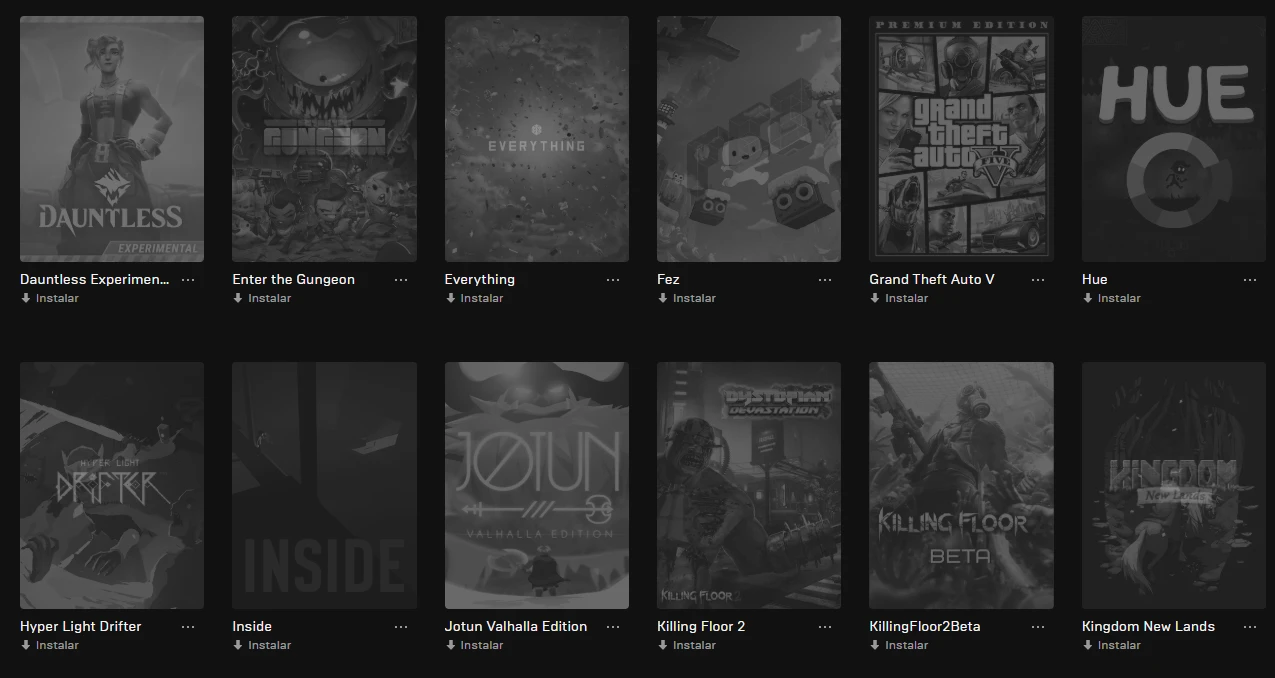Click download arrow icon under Hyper Light Drifter

pos(25,645)
